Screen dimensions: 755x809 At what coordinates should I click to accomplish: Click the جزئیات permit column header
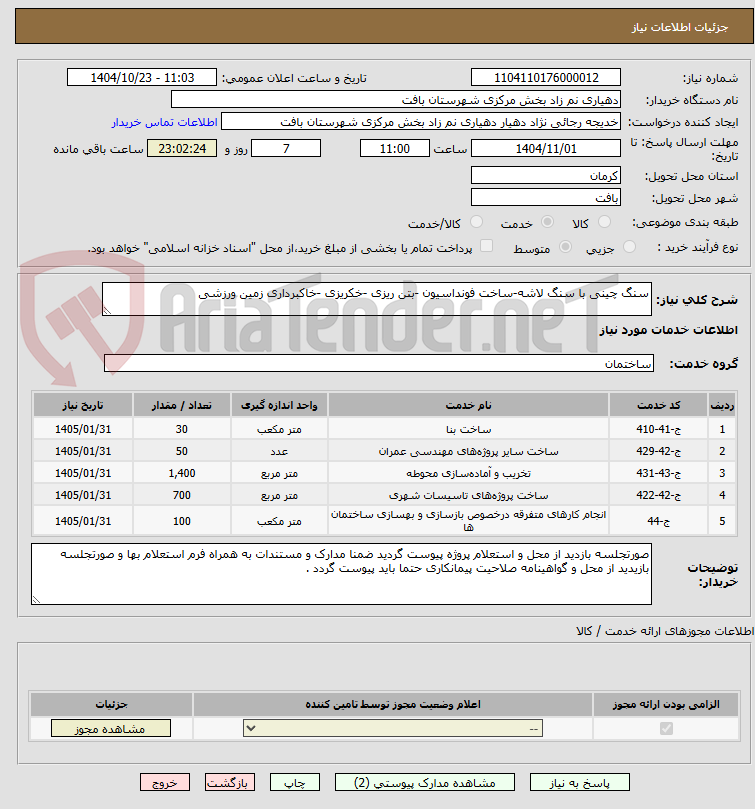(111, 704)
